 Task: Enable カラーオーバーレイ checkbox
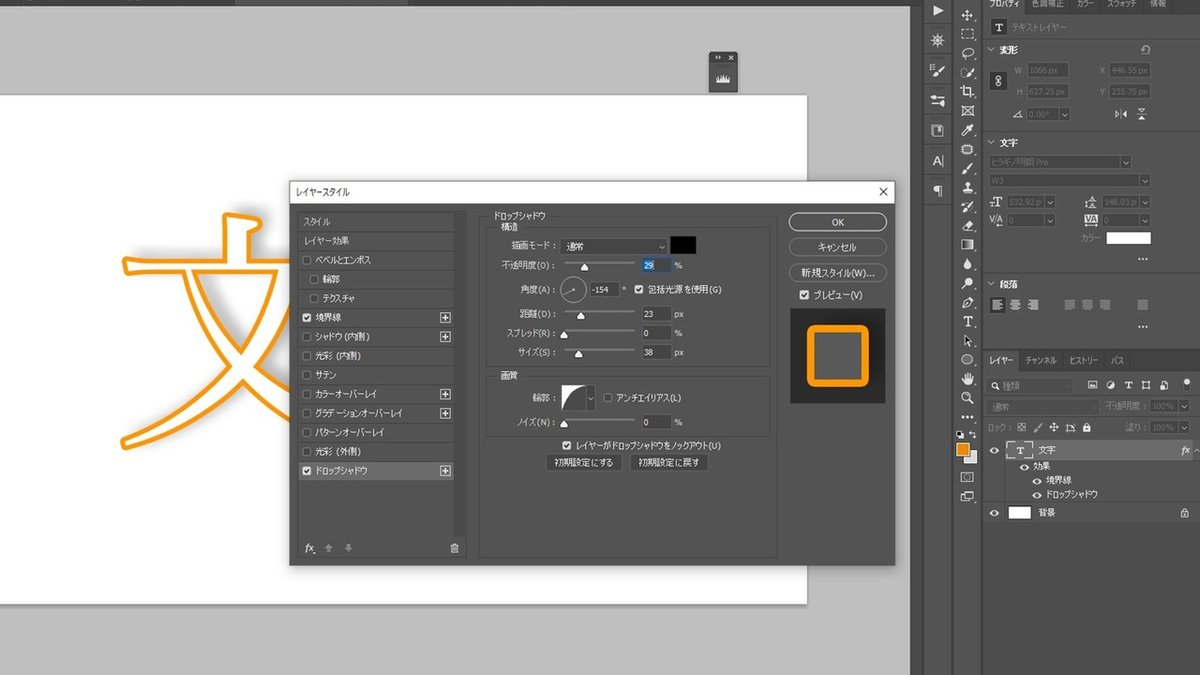pos(307,394)
